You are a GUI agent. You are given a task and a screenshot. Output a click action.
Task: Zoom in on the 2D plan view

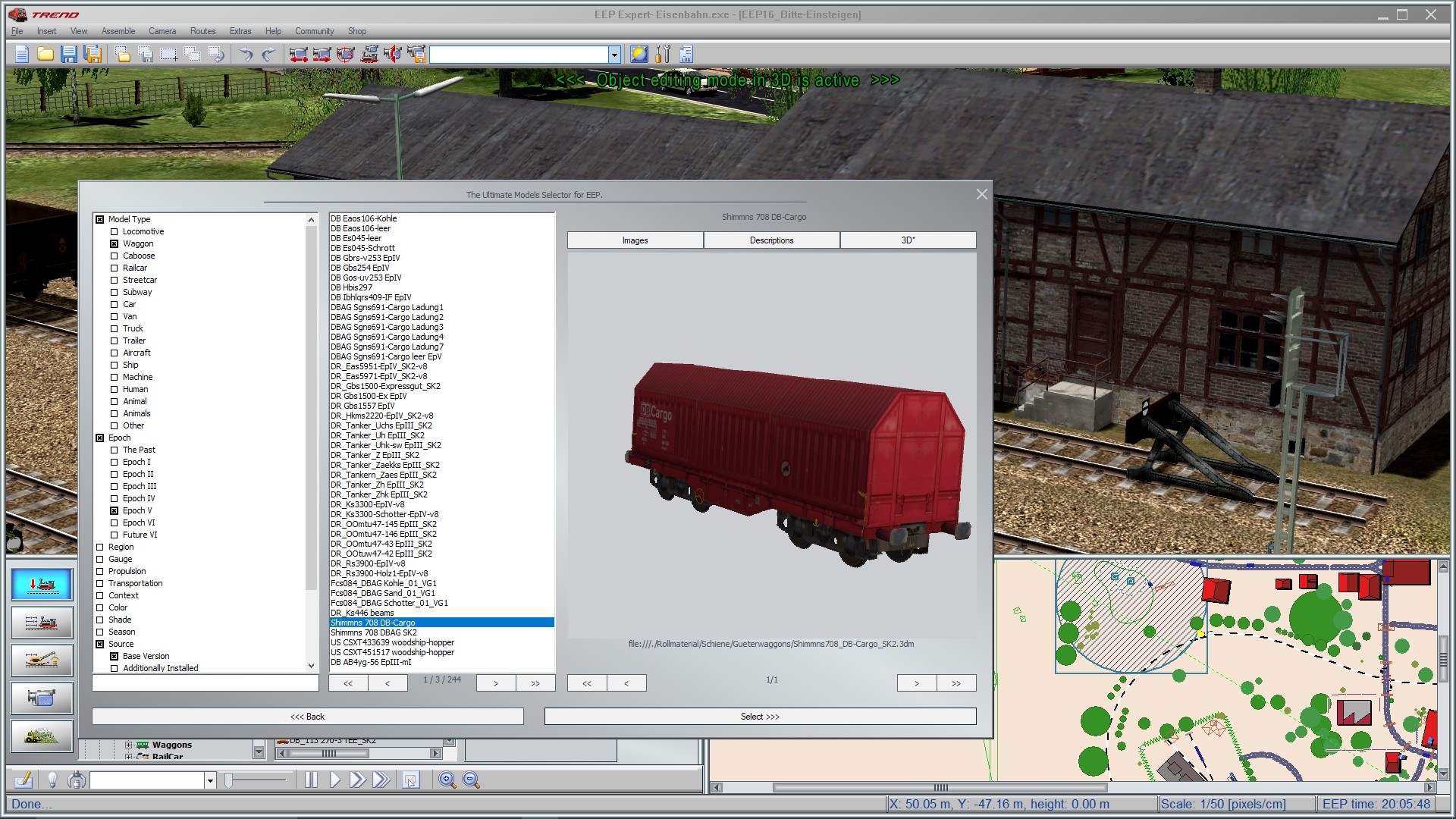click(447, 779)
